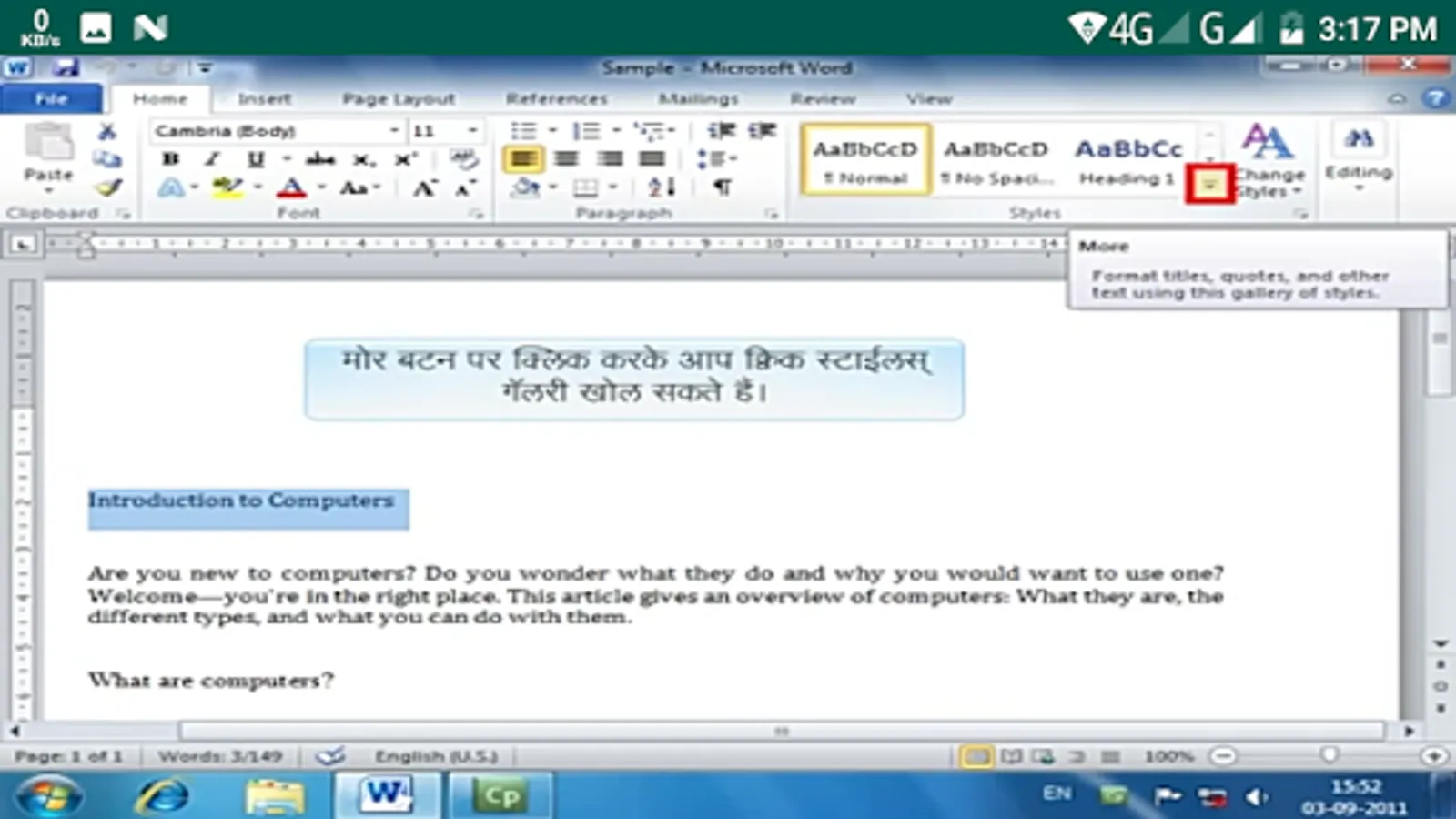Open Windows Explorer folder on taskbar
The width and height of the screenshot is (1456, 819).
274,796
